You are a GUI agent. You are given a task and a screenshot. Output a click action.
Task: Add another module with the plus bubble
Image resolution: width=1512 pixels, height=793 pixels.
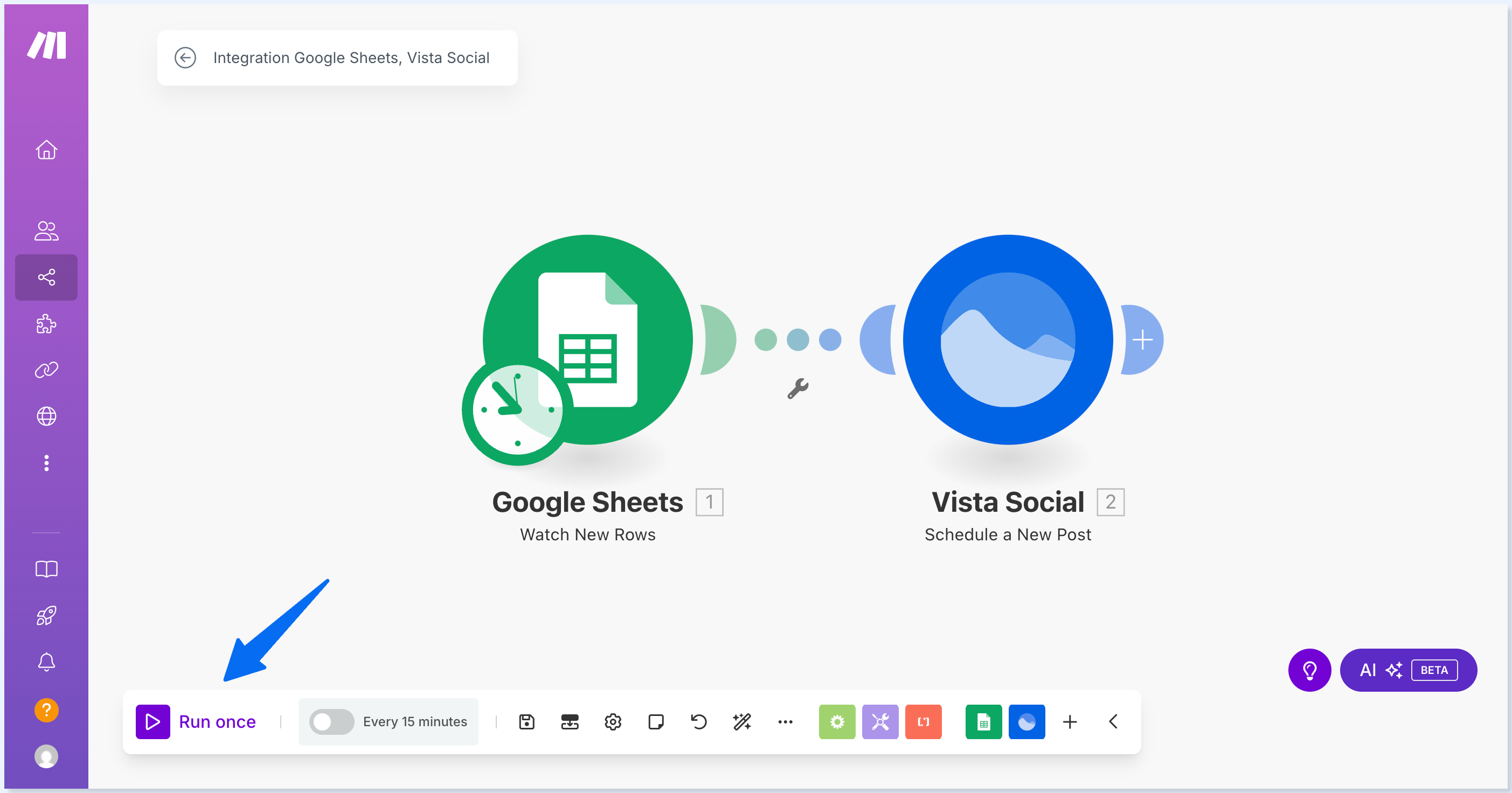(1142, 339)
